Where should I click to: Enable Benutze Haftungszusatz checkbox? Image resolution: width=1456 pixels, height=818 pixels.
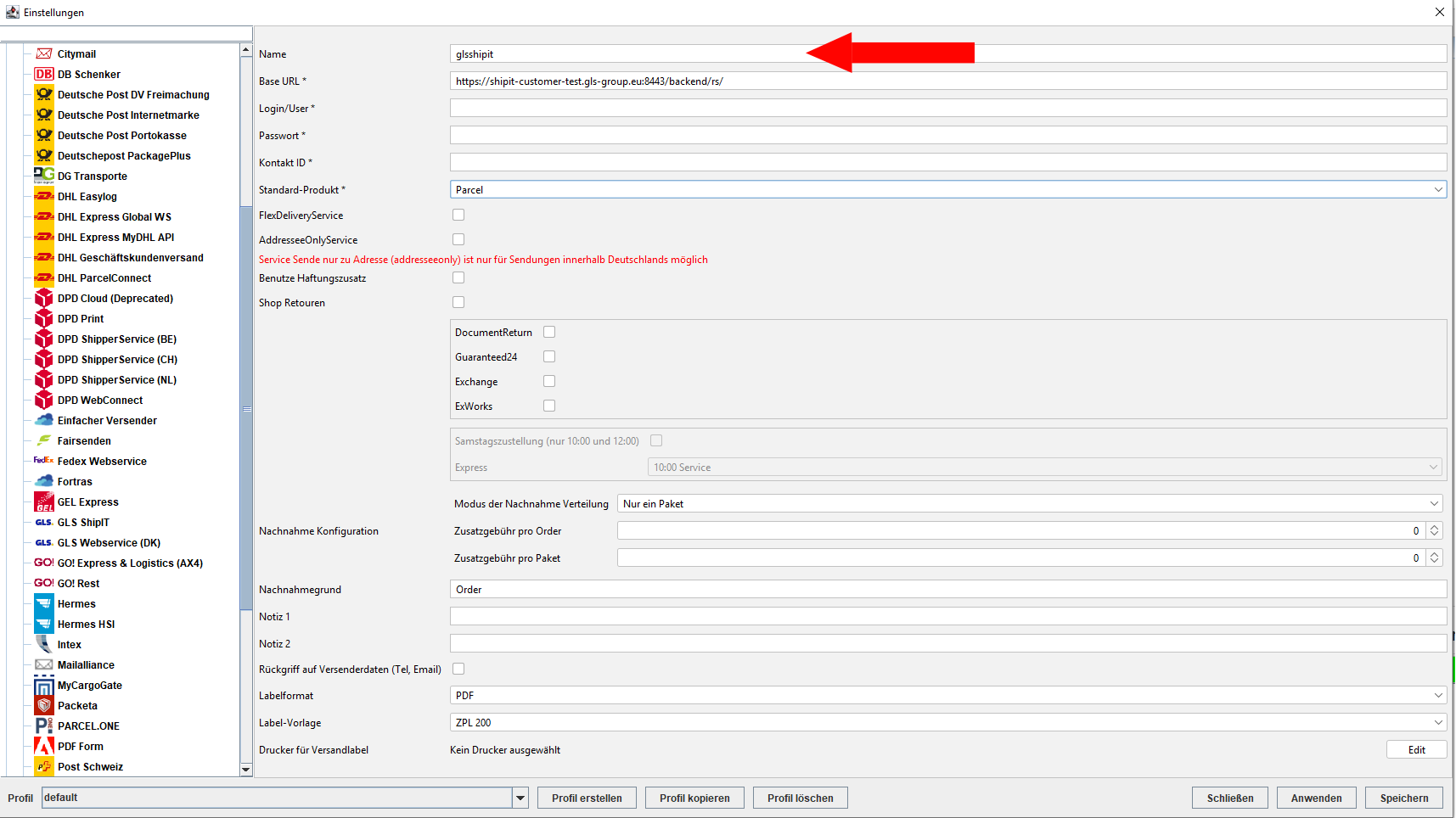pyautogui.click(x=458, y=277)
